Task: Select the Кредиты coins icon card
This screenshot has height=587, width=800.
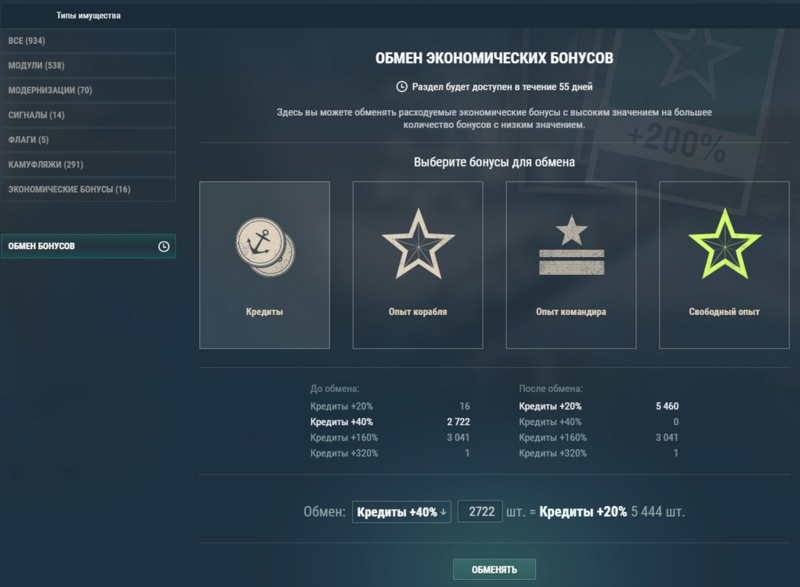Action: click(x=264, y=265)
